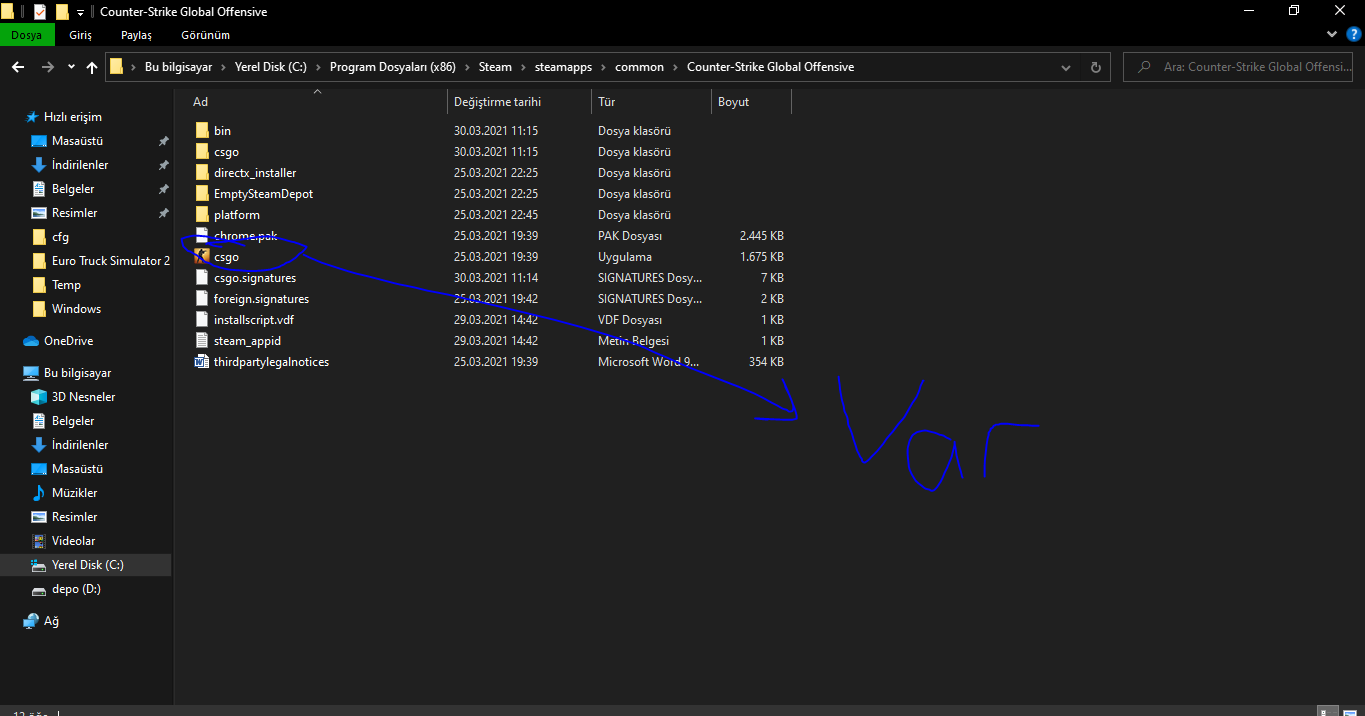Open pinned İndirilenler under Hızlı erişim

pos(80,165)
